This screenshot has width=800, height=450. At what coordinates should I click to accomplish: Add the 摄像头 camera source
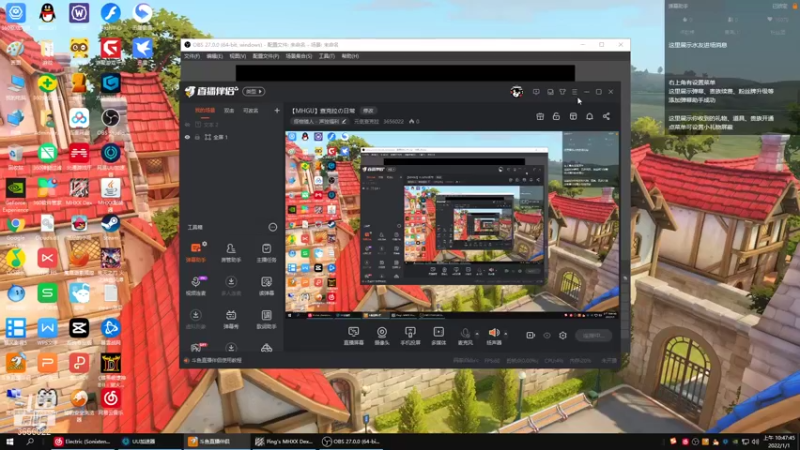[x=382, y=336]
